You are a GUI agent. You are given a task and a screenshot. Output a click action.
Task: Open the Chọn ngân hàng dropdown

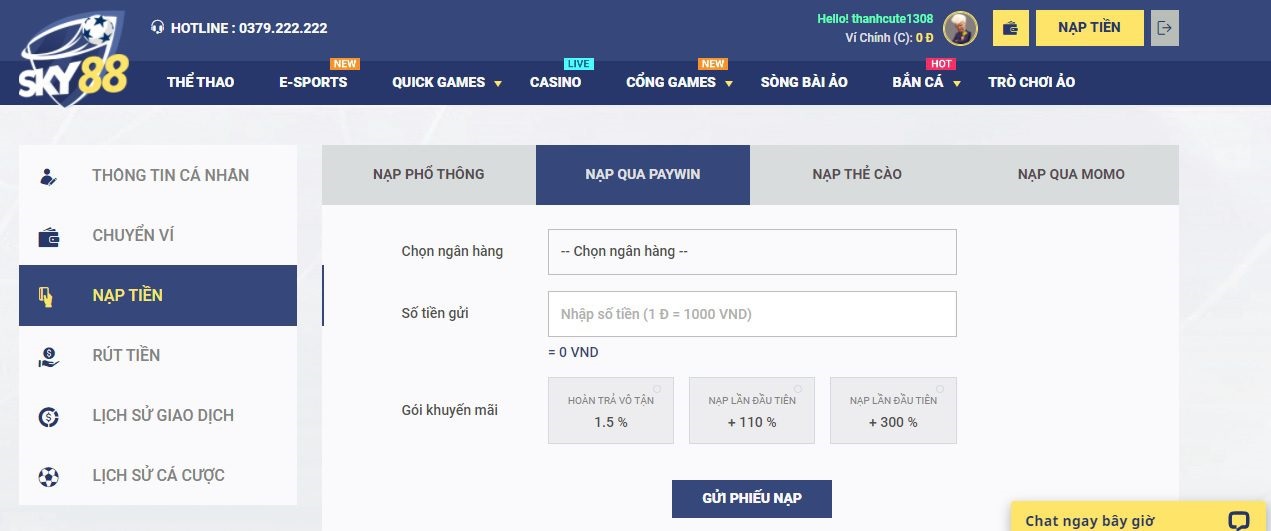coord(752,252)
